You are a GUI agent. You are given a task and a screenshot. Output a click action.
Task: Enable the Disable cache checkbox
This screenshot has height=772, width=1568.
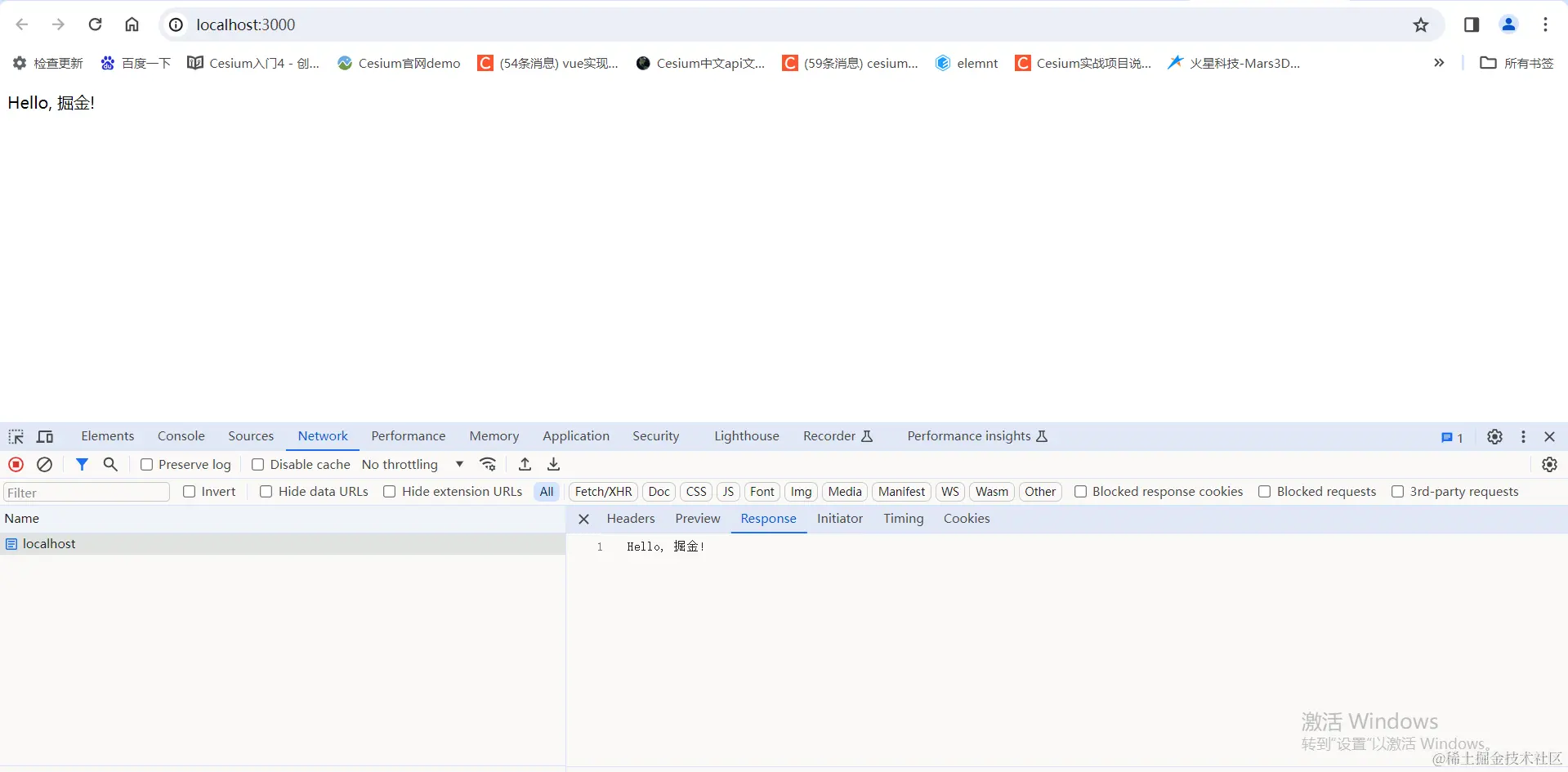[x=257, y=464]
